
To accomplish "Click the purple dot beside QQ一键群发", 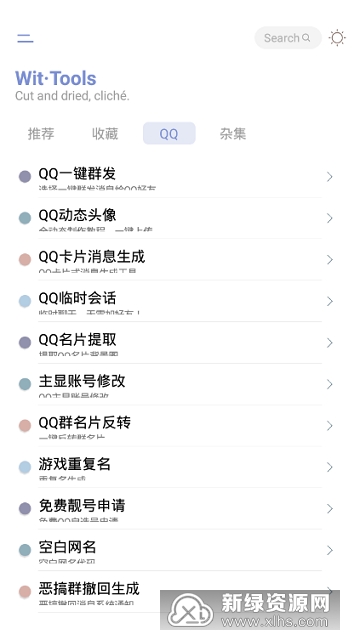I will (x=25, y=176).
